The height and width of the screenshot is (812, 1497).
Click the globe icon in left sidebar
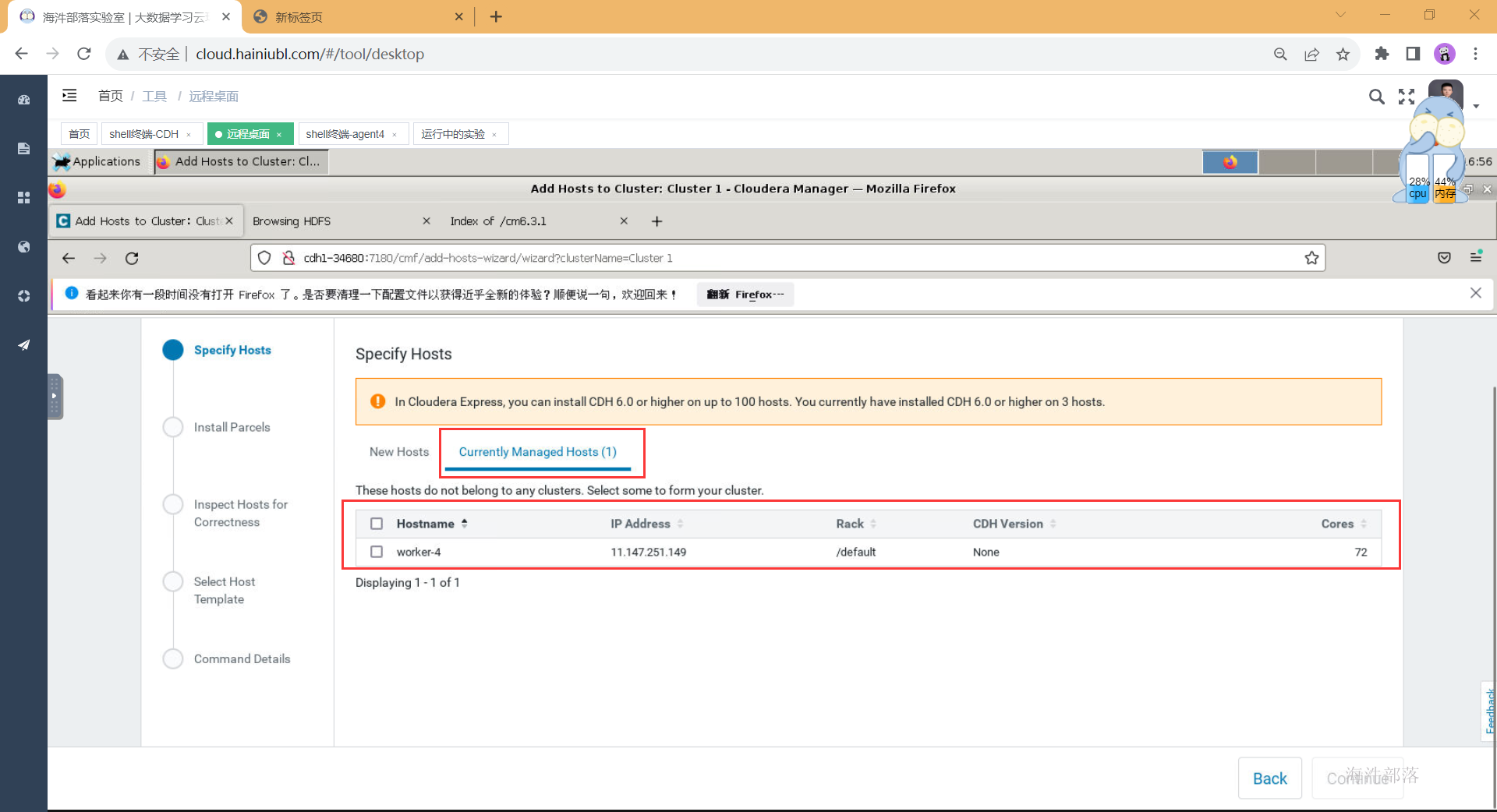click(24, 247)
